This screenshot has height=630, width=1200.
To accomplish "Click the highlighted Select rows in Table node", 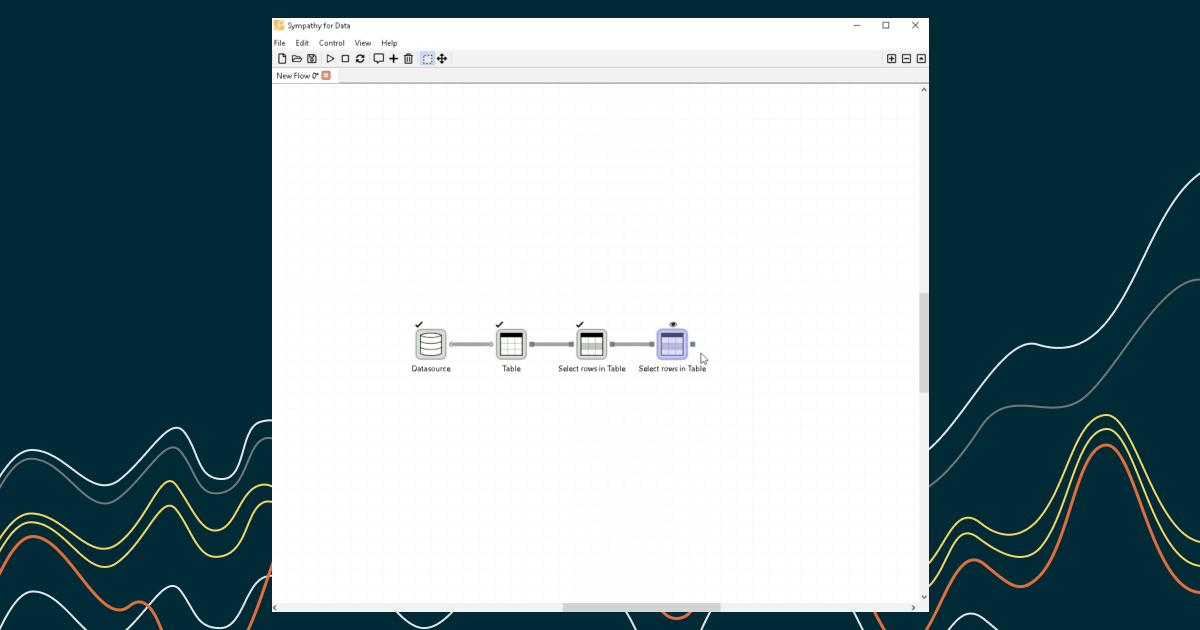I will pyautogui.click(x=672, y=344).
